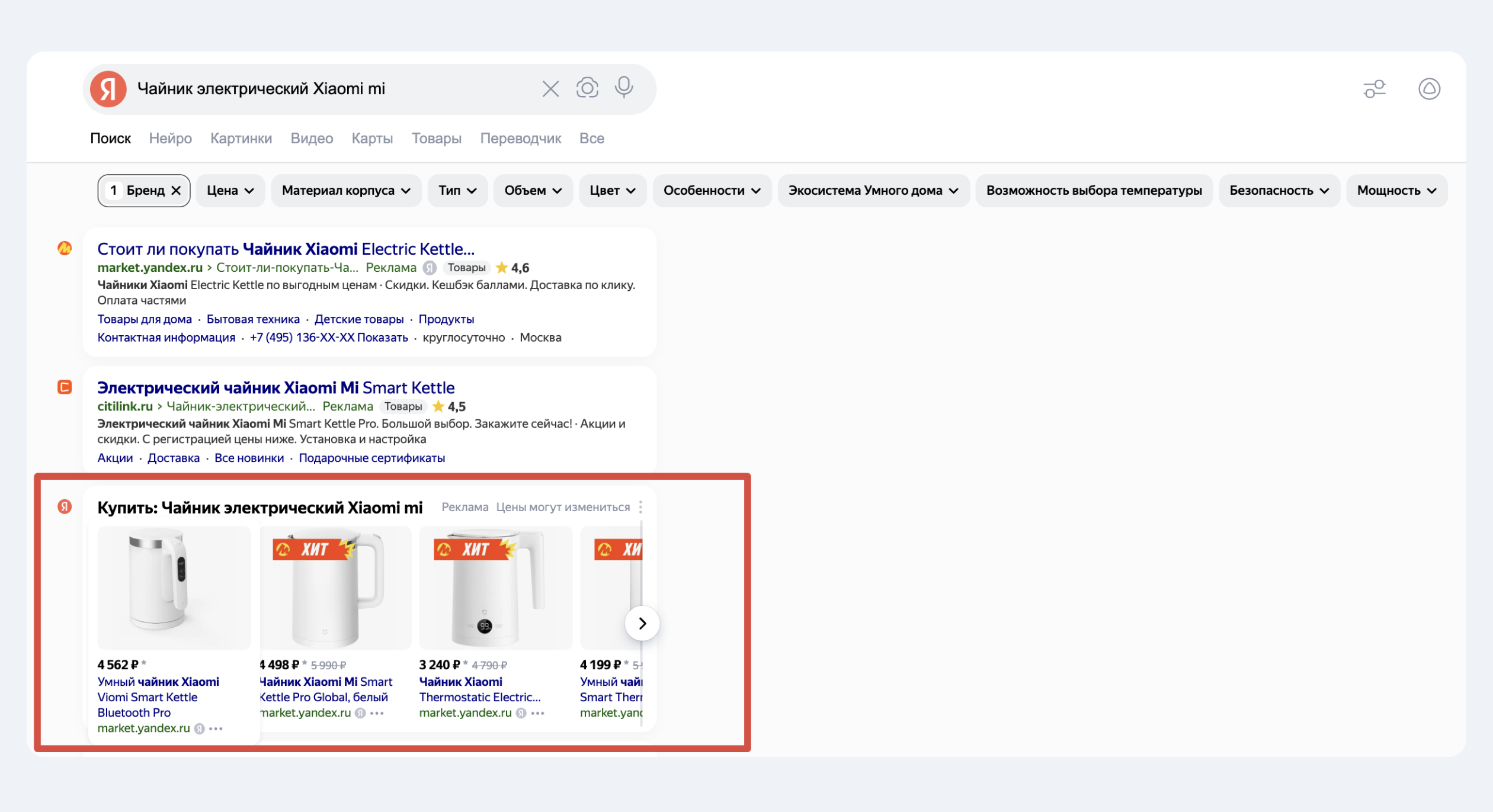Open ad info icon next to Реклама in first result
Screen dimensions: 1493x812
pos(430,268)
